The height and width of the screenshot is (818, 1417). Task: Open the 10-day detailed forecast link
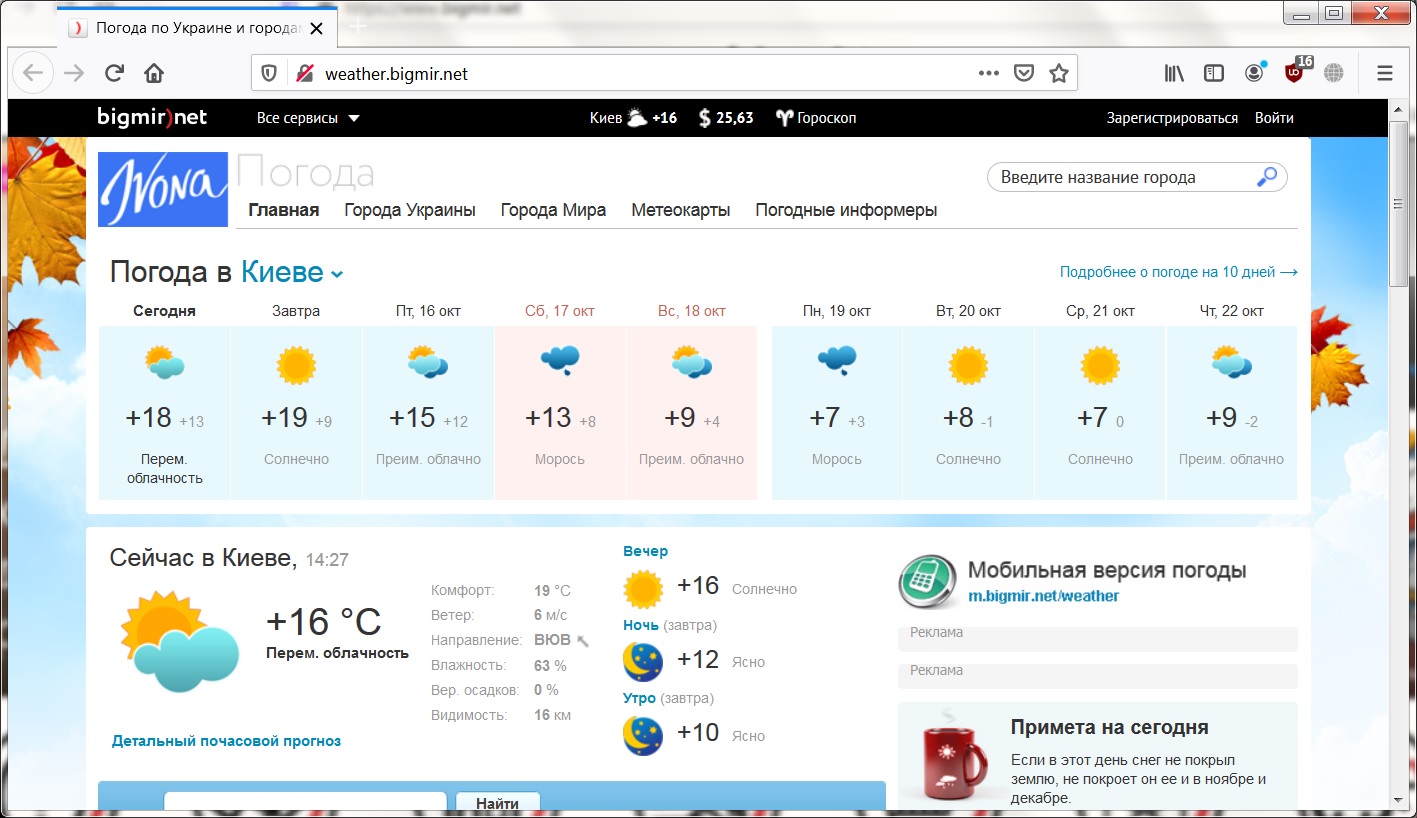pyautogui.click(x=1178, y=272)
